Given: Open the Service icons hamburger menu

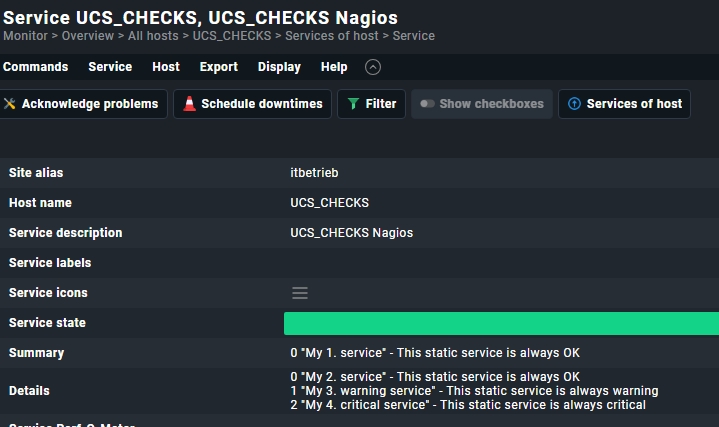Looking at the screenshot, I should coord(300,293).
